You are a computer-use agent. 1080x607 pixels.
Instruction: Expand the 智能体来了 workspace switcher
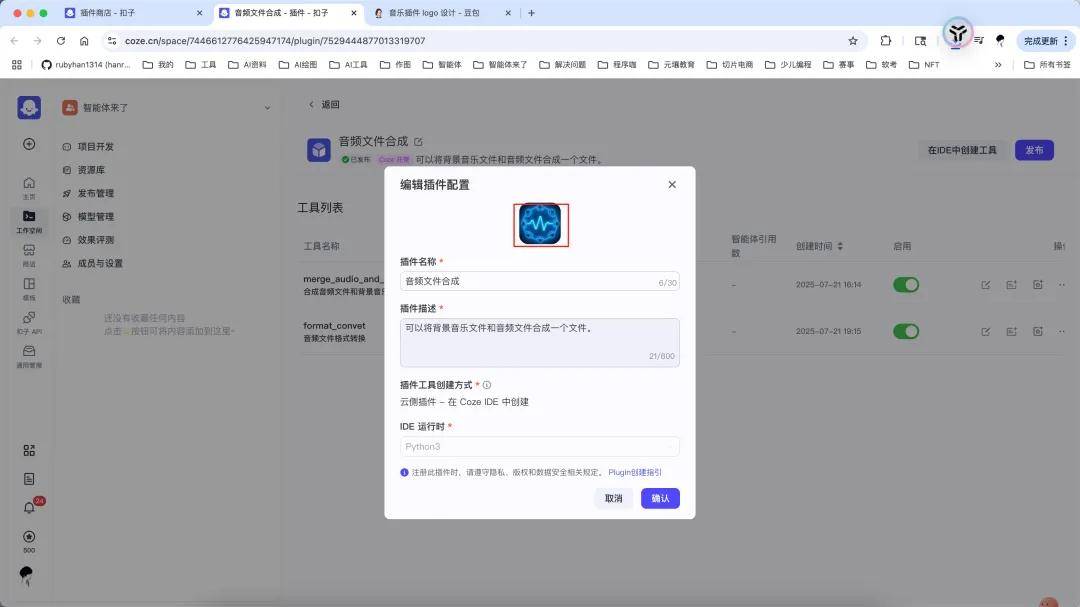point(267,108)
